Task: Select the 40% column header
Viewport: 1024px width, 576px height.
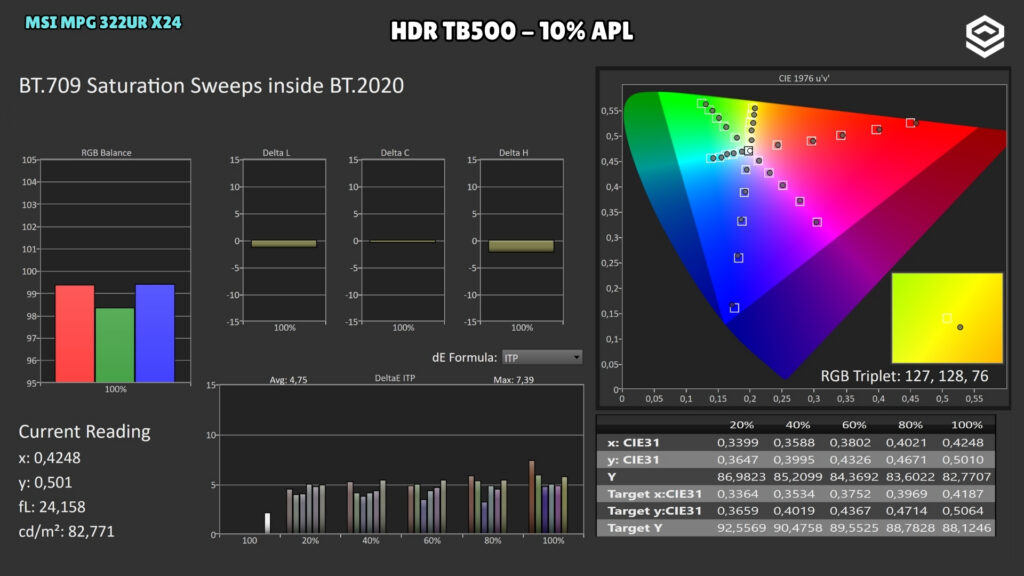Action: (x=797, y=424)
